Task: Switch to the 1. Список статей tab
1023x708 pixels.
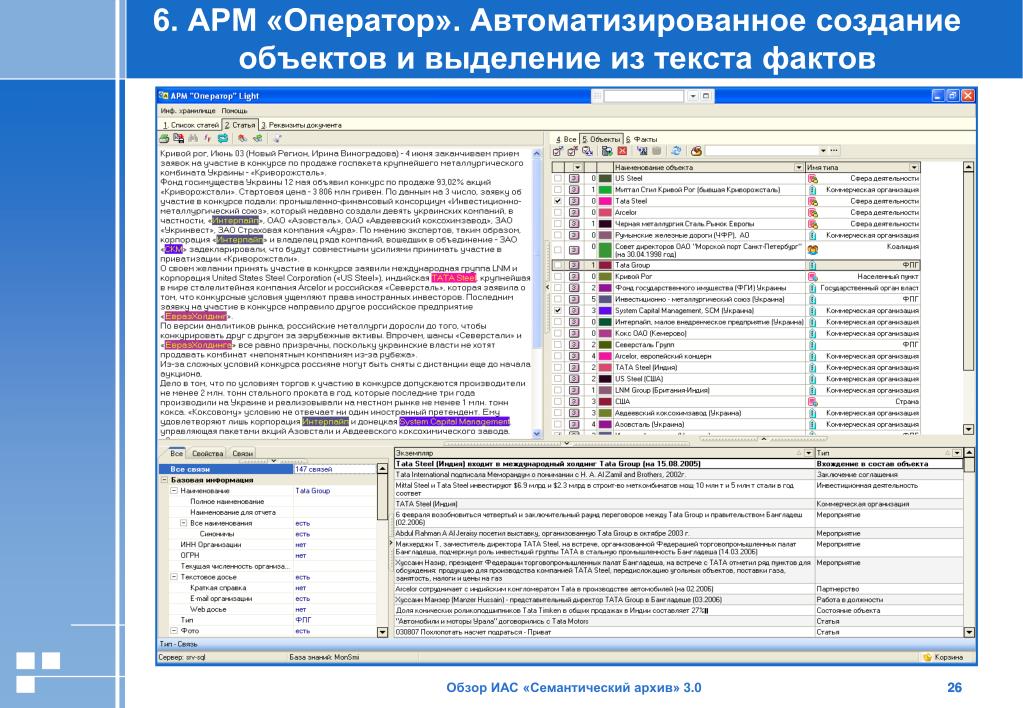Action: point(191,125)
